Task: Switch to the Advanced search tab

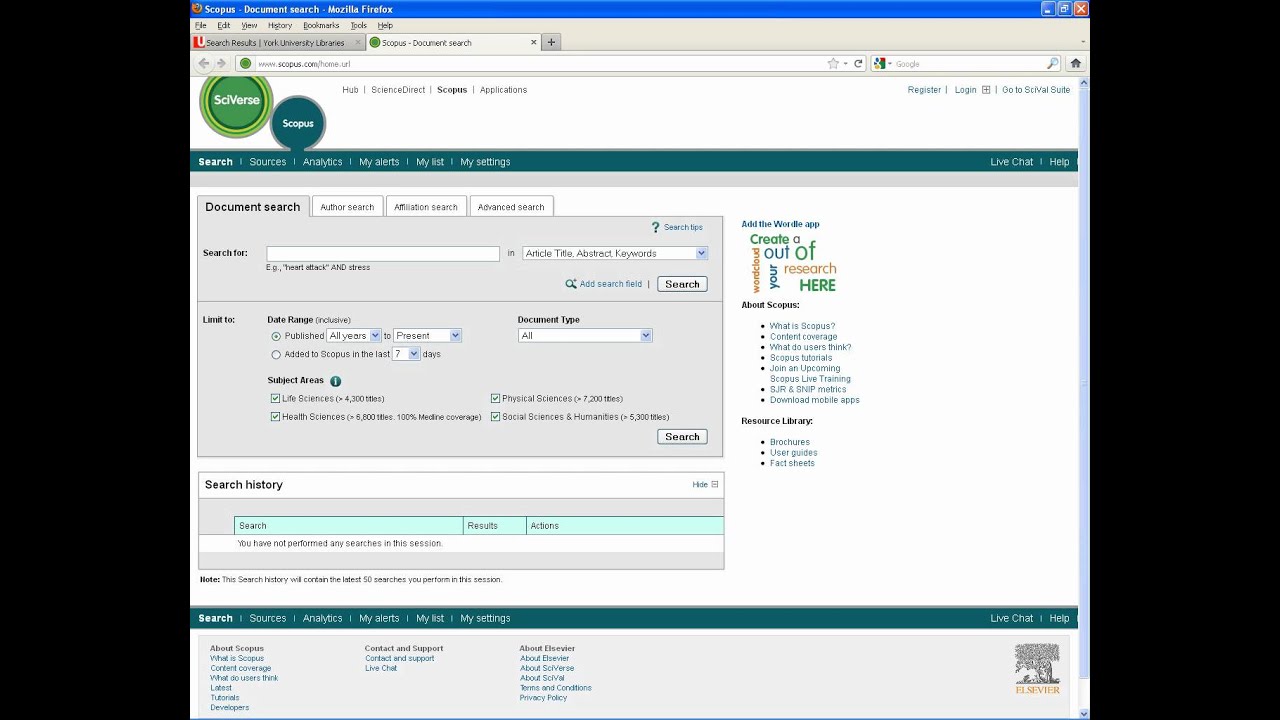Action: (x=511, y=207)
